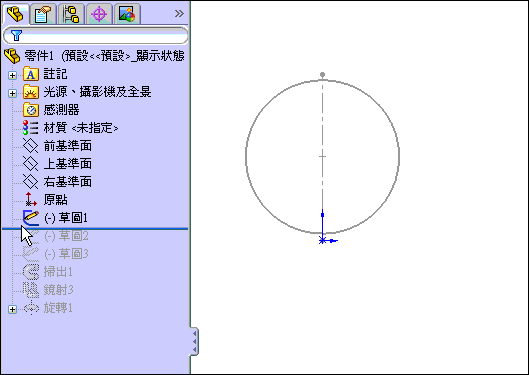Select the 原點 origin icon
Viewport: 529px width, 375px height.
(x=31, y=199)
